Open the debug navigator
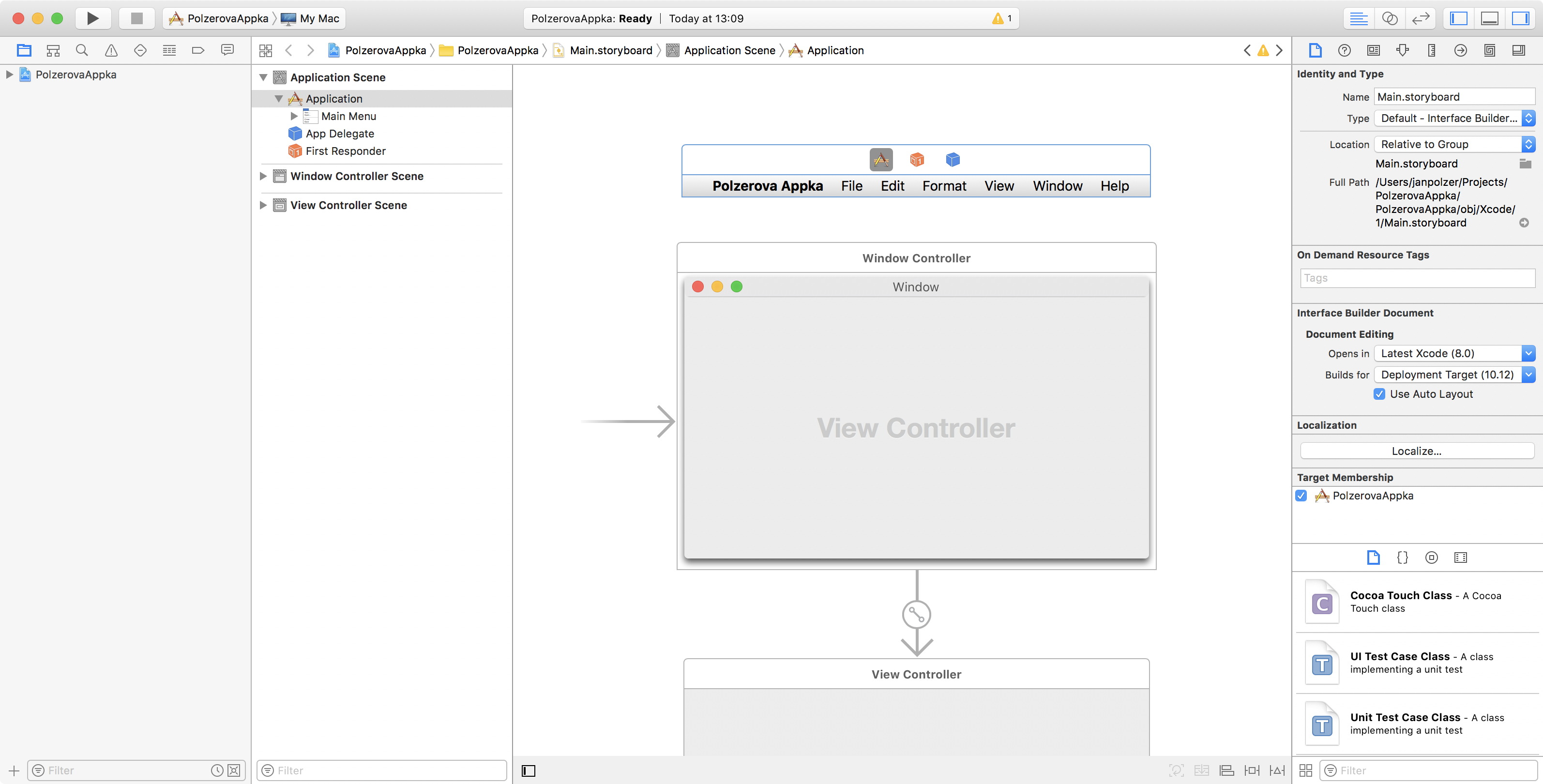 click(169, 50)
